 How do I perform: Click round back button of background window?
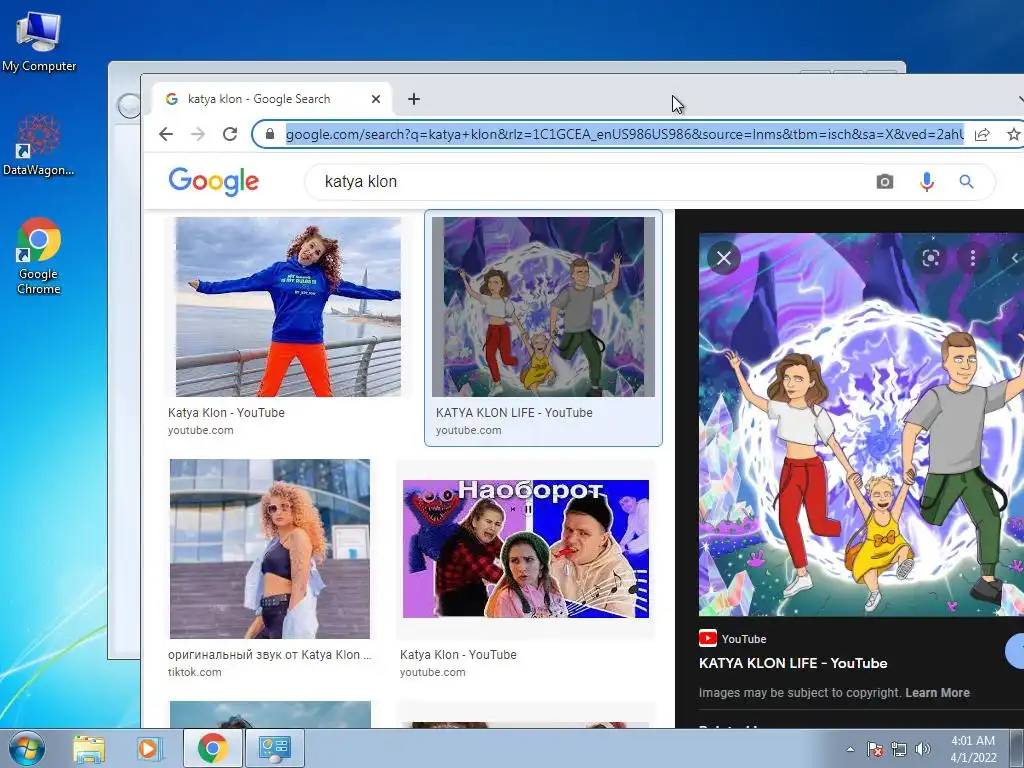(x=129, y=106)
